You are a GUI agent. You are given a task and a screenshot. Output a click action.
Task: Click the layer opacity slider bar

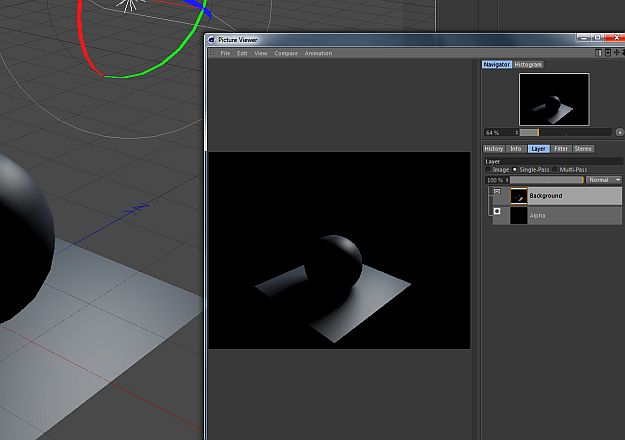coord(547,180)
